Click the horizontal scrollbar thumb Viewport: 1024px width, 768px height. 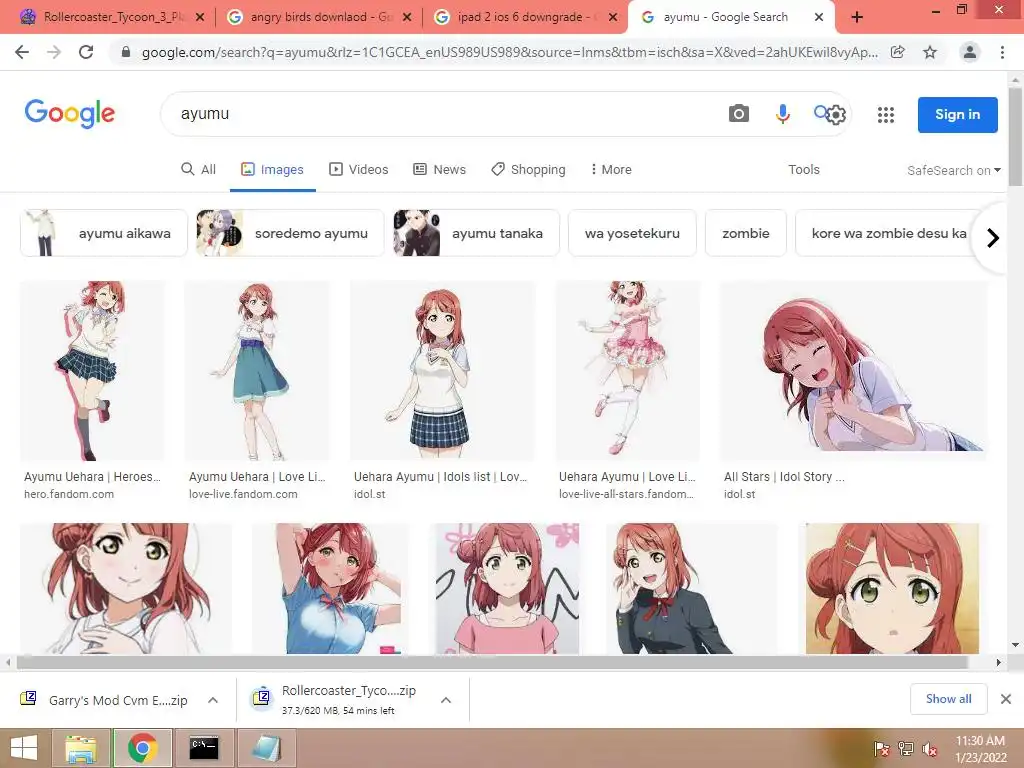tap(492, 662)
